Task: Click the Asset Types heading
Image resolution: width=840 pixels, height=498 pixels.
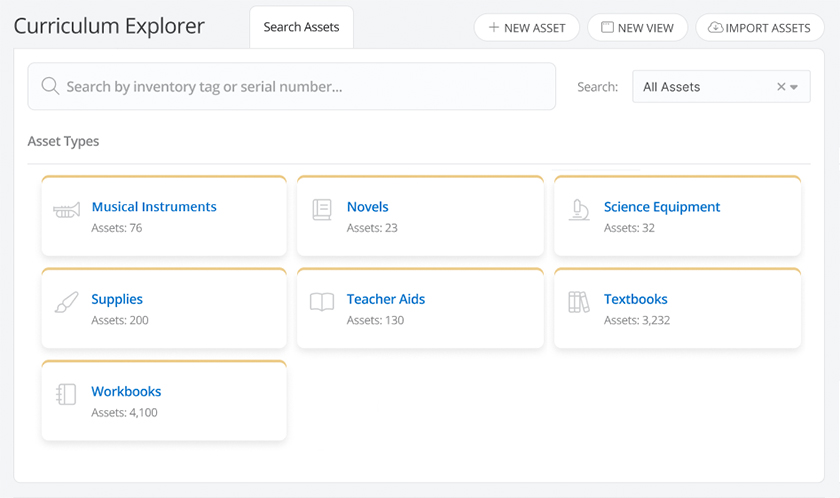Action: pos(63,141)
